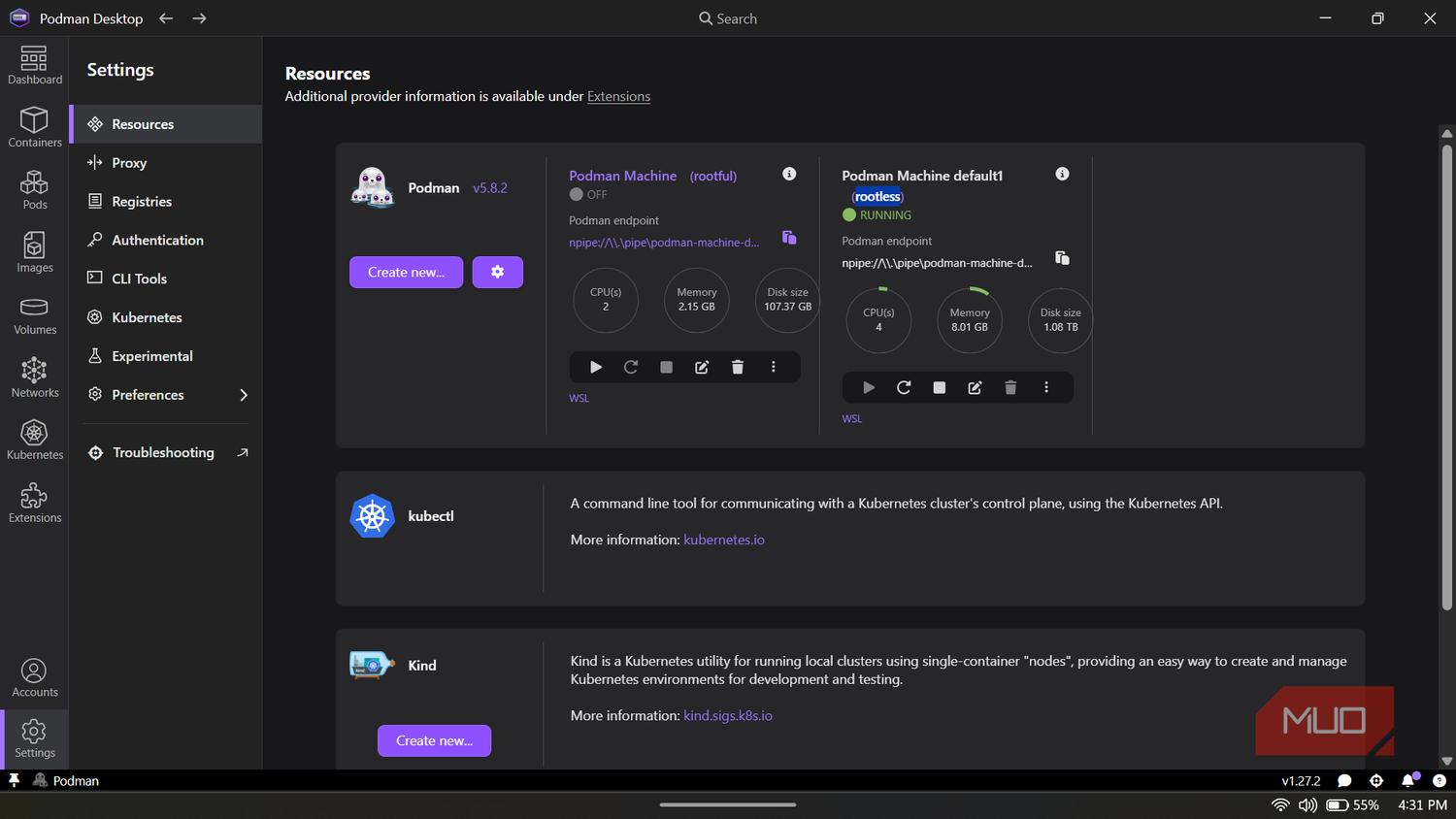Open Registries settings
This screenshot has width=1456, height=819.
(166, 202)
